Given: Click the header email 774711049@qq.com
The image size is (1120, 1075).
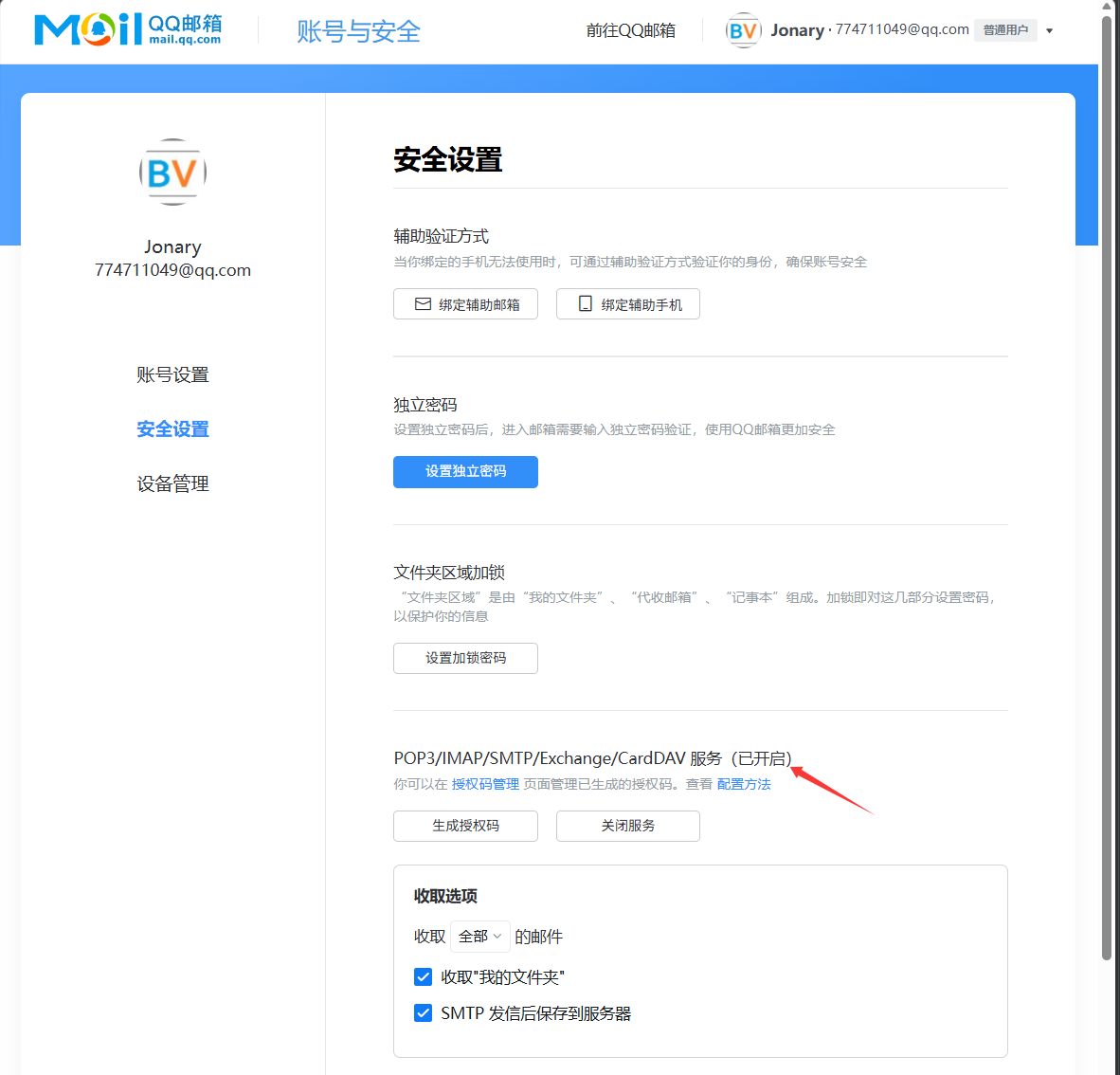Looking at the screenshot, I should point(902,29).
